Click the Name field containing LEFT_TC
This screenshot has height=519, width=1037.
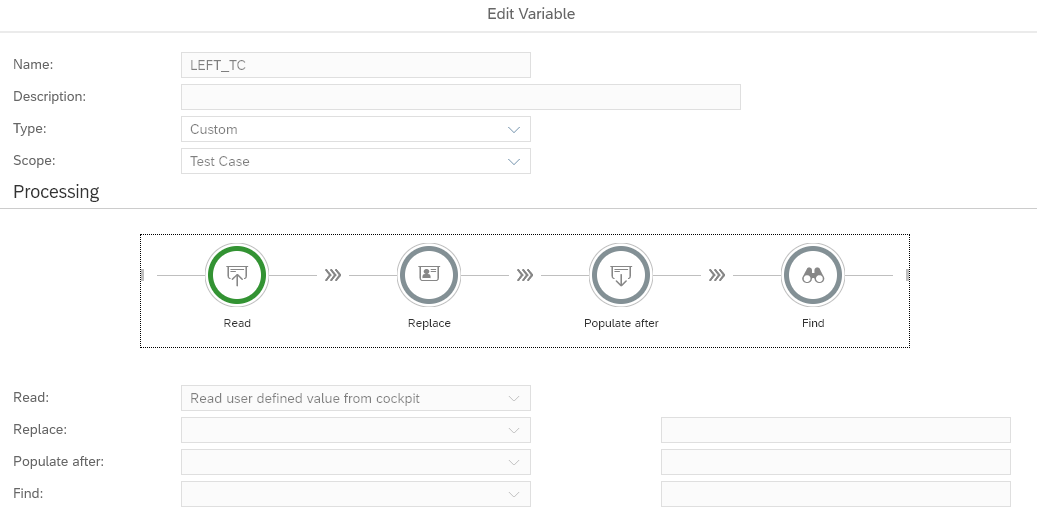[355, 65]
